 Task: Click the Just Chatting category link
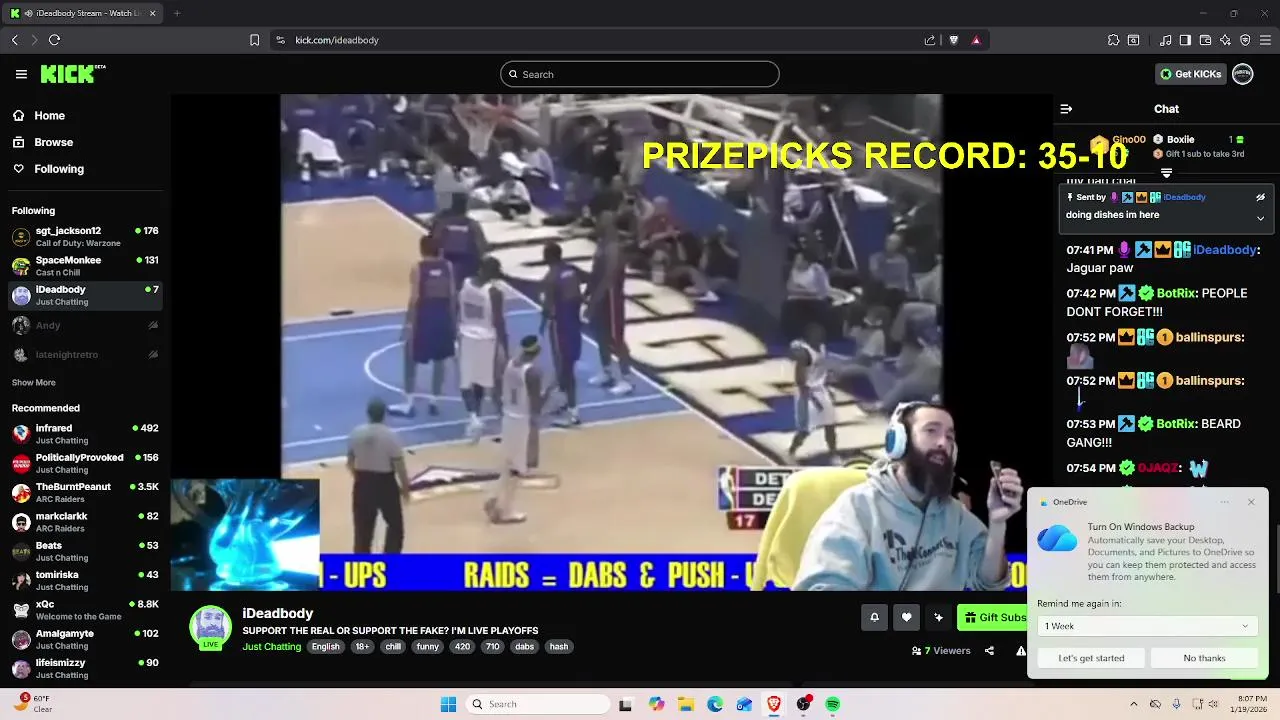click(x=271, y=647)
